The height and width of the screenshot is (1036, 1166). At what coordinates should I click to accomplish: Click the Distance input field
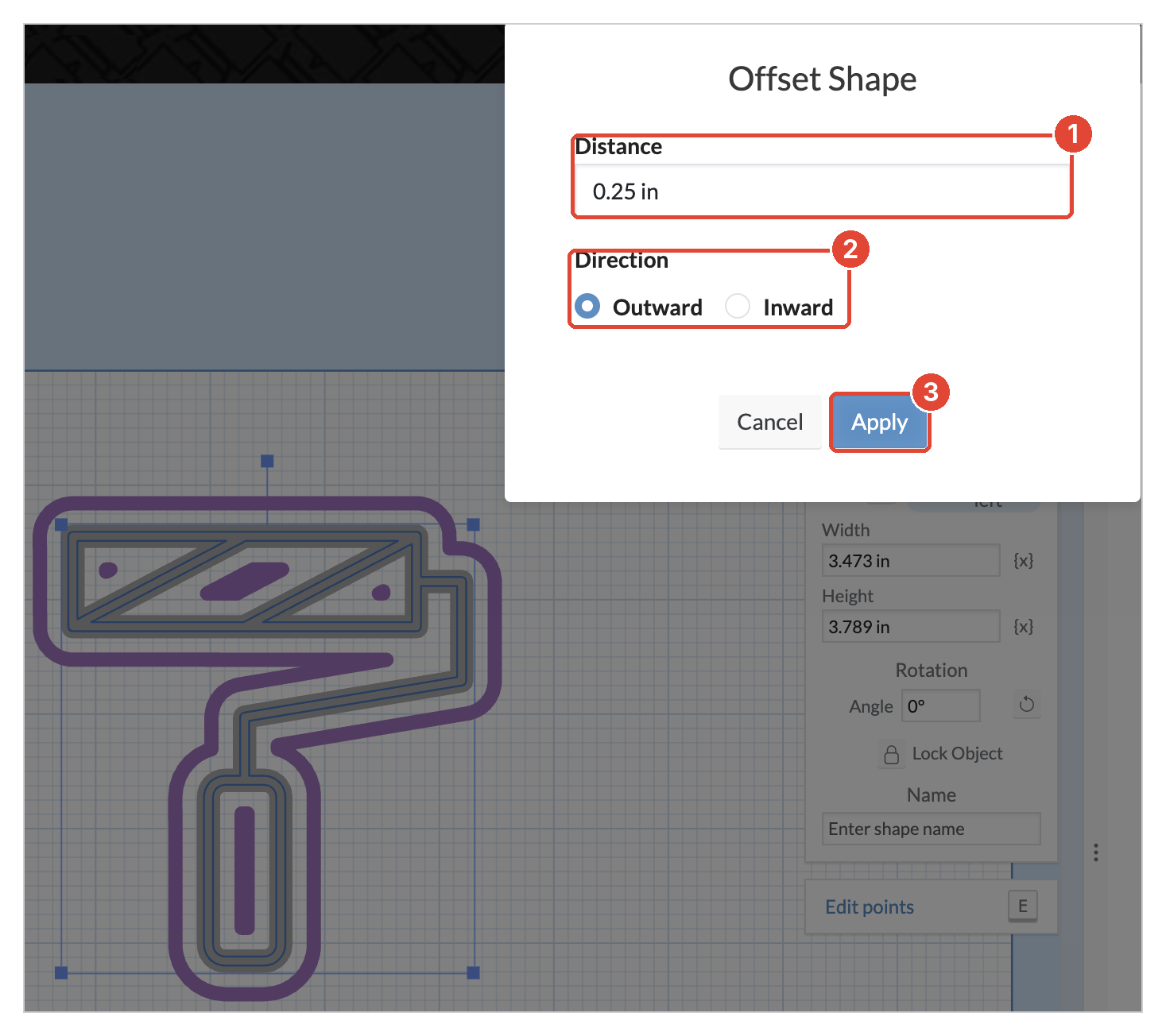coord(822,191)
